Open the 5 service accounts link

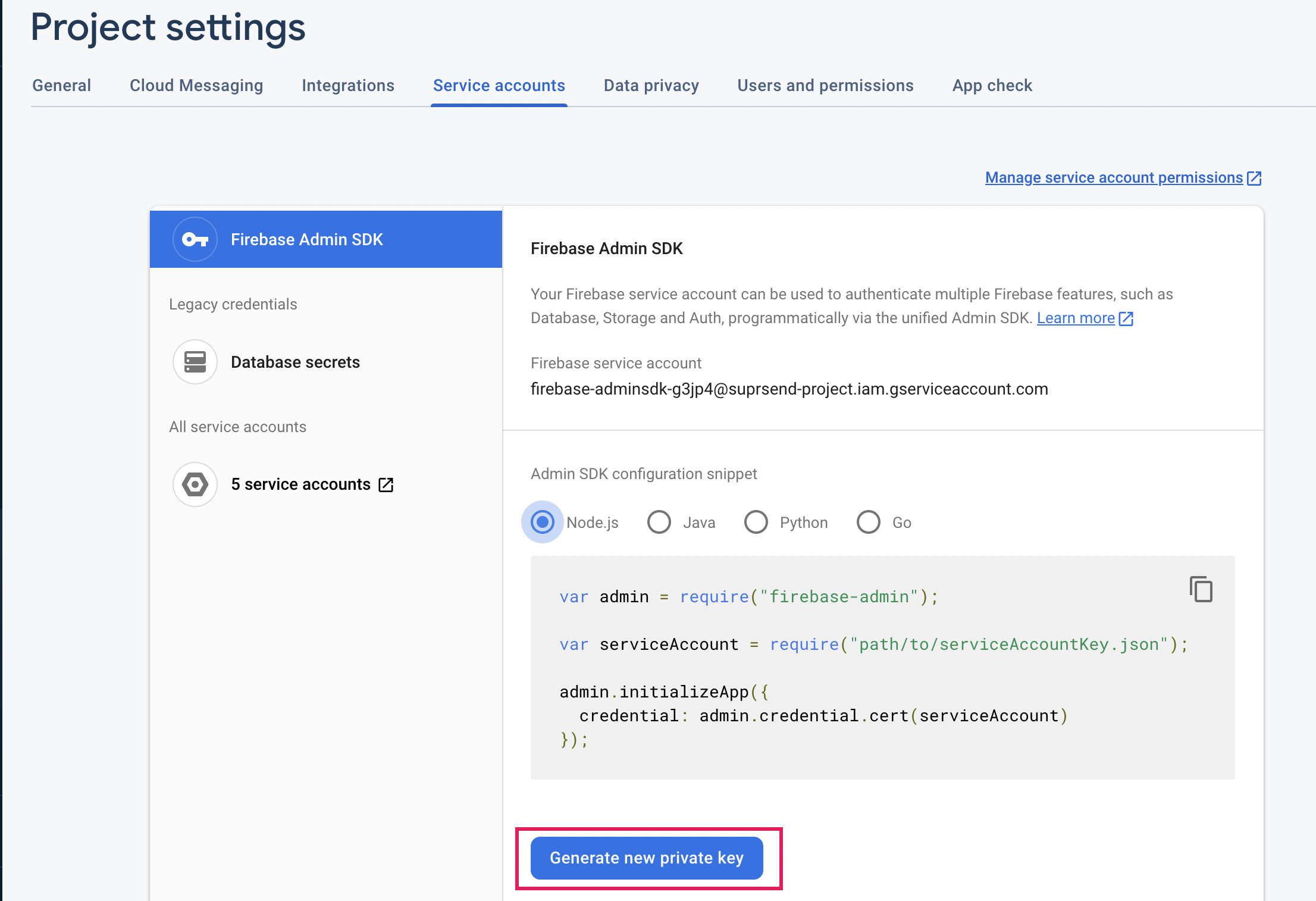tap(301, 484)
